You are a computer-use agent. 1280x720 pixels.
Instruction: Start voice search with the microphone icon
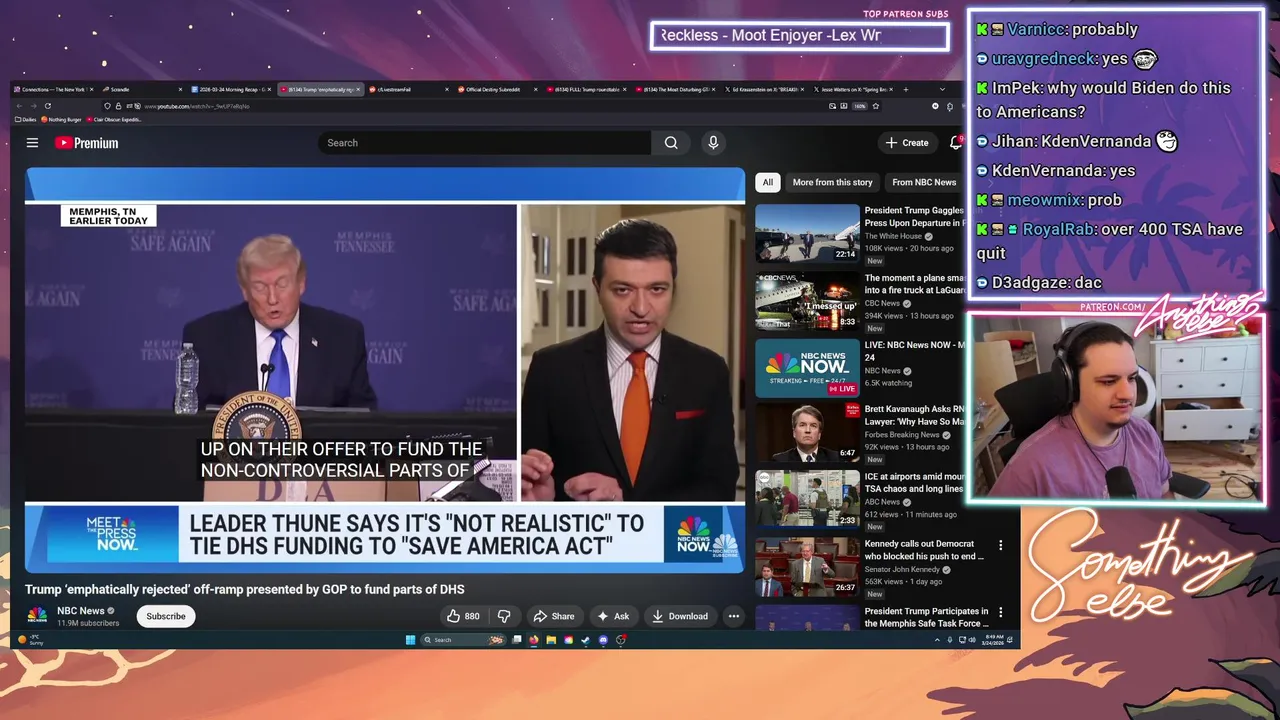[x=713, y=143]
